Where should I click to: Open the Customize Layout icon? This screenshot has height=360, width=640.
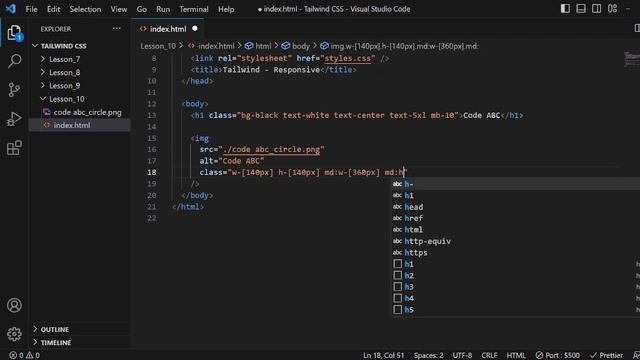point(612,9)
